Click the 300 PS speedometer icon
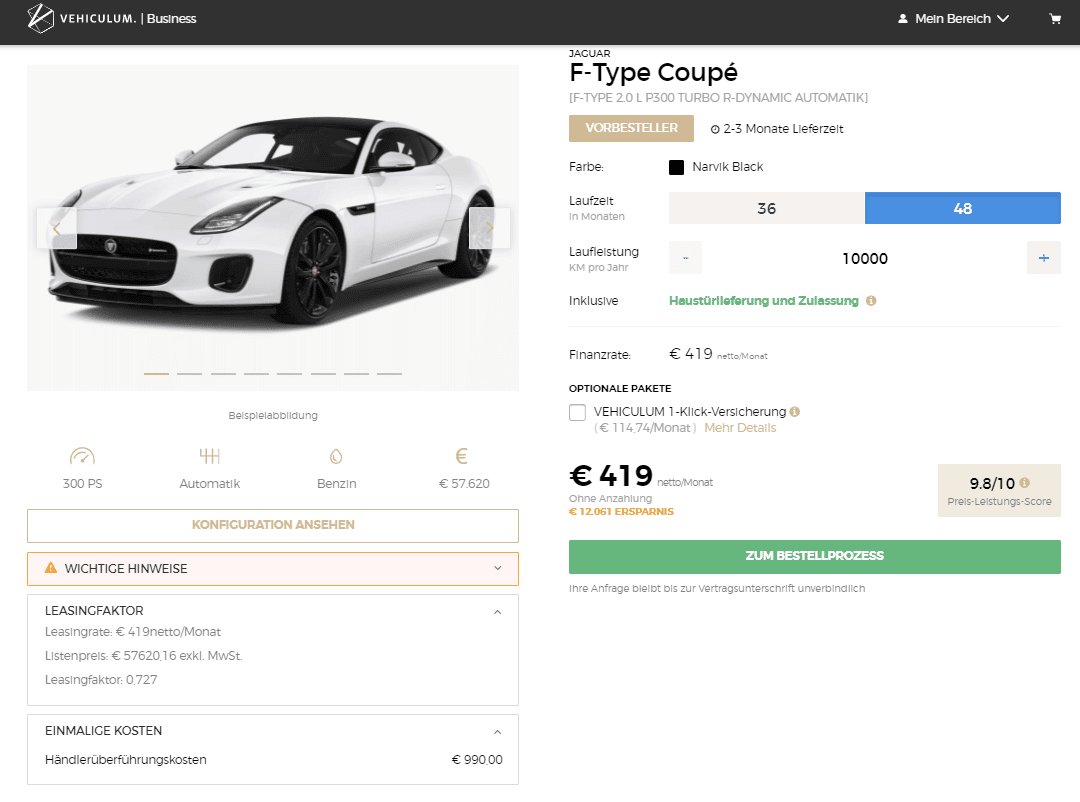This screenshot has height=802, width=1080. 82,456
